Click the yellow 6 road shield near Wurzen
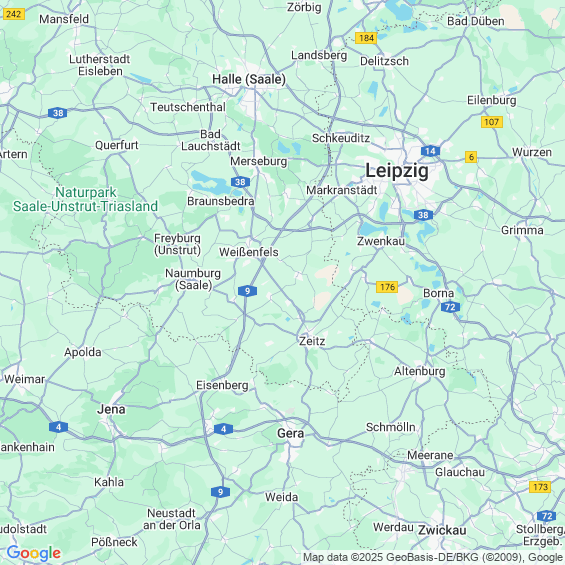 pyautogui.click(x=471, y=157)
